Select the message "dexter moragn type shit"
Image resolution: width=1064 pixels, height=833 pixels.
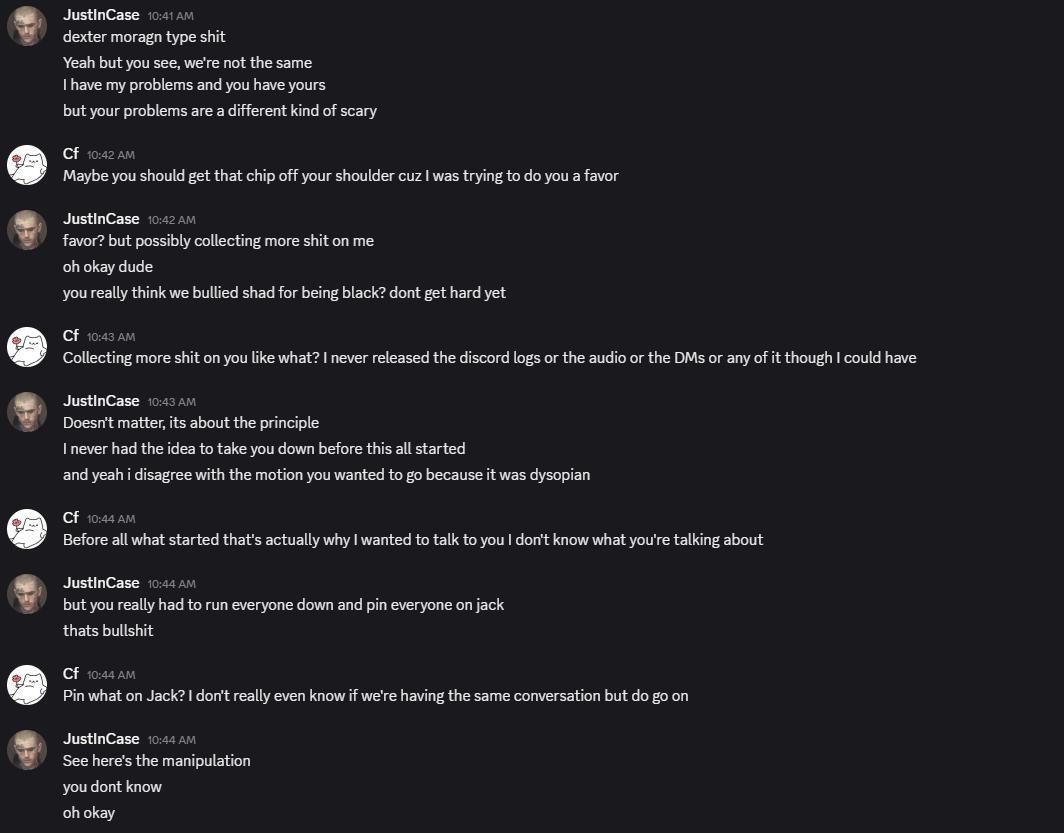pyautogui.click(x=144, y=37)
